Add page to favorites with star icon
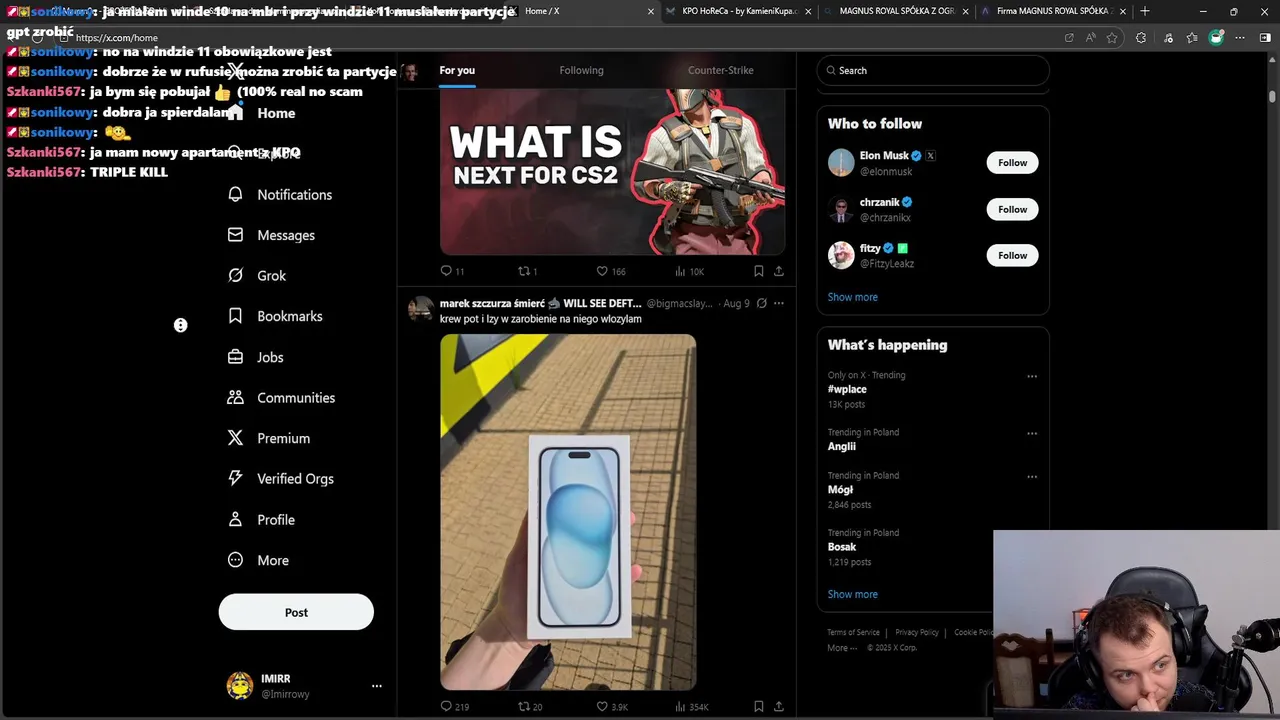The image size is (1280, 720). pyautogui.click(x=1112, y=38)
